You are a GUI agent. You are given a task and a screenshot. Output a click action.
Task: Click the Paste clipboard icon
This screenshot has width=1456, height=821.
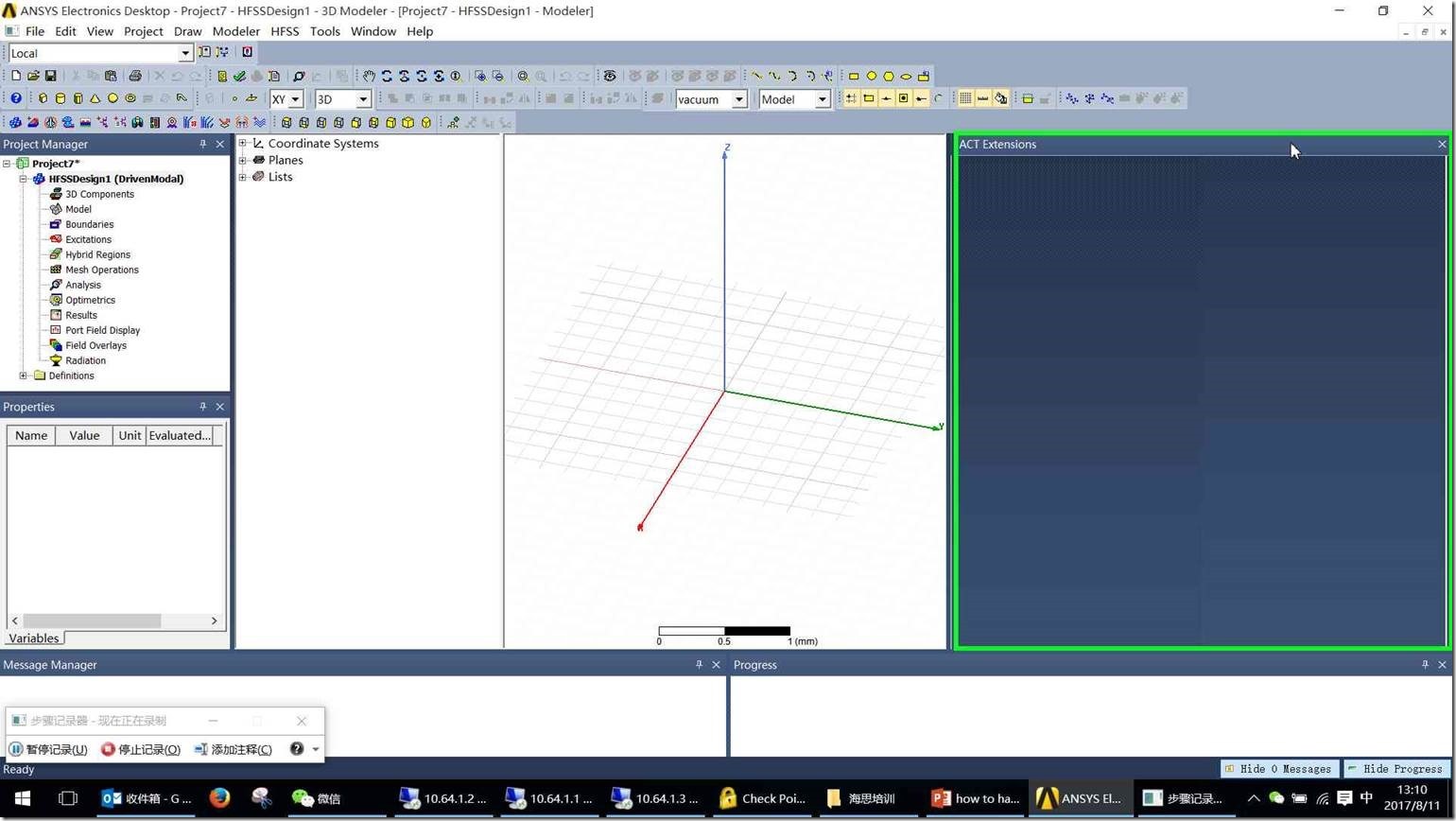click(x=111, y=76)
